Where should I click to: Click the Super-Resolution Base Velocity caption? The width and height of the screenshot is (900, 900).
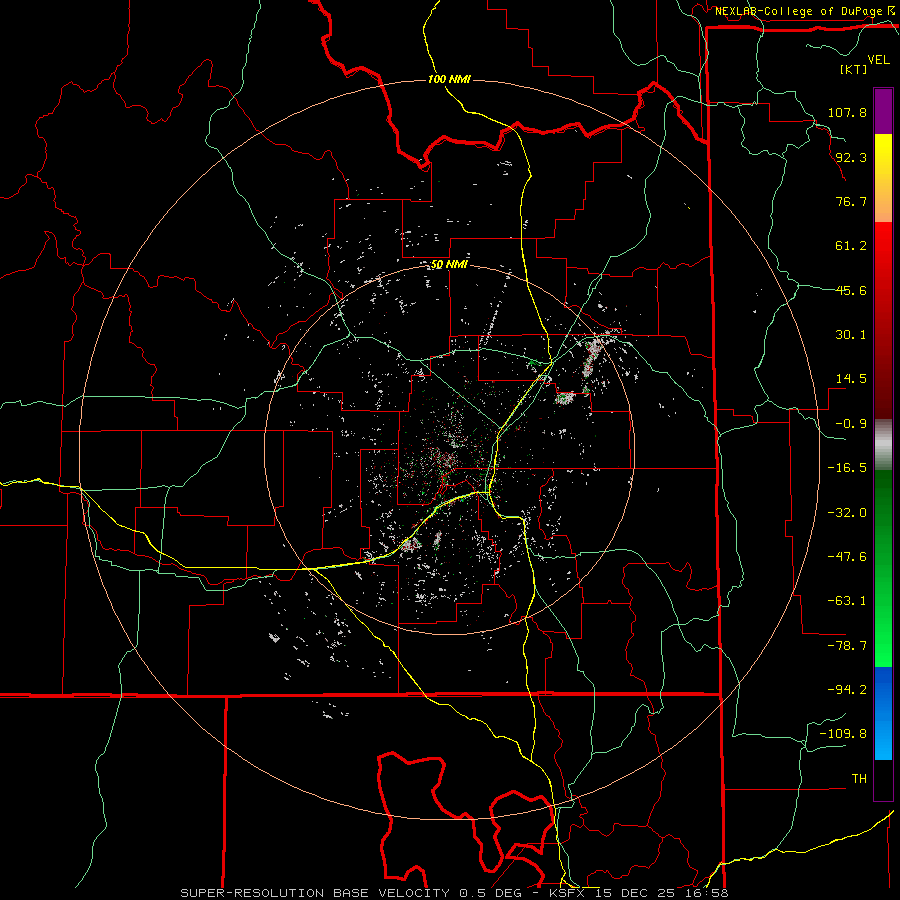(x=454, y=893)
